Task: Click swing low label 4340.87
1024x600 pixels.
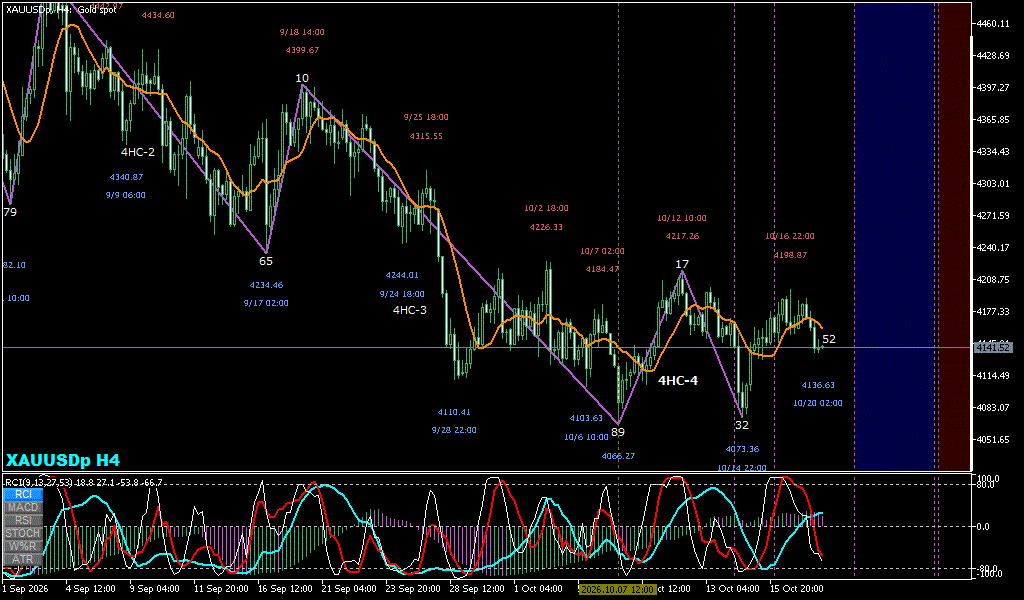Action: pyautogui.click(x=126, y=177)
